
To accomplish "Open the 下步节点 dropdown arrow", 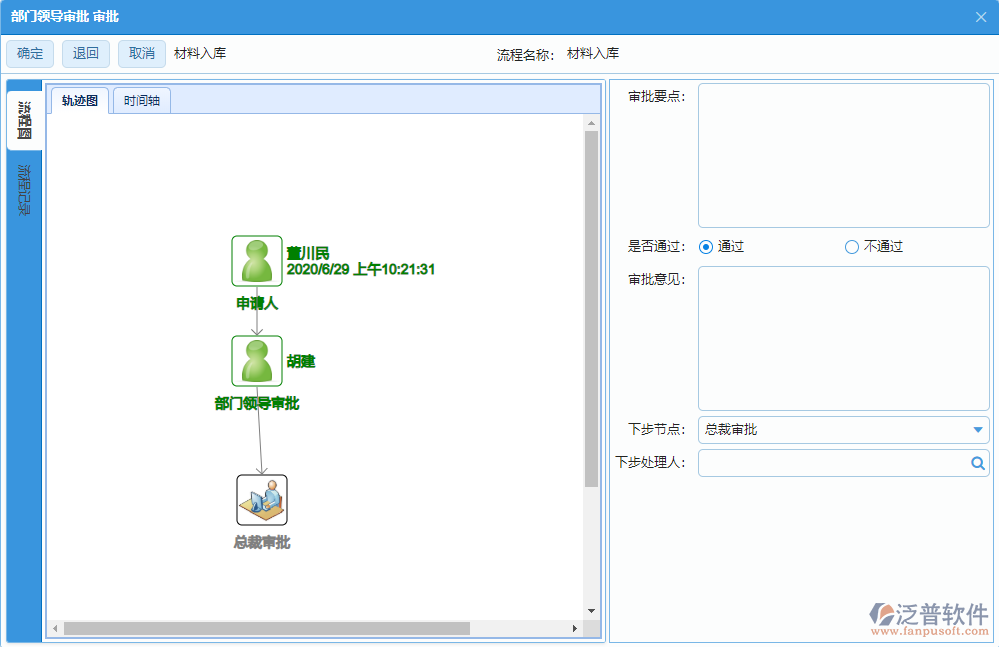I will [x=977, y=430].
